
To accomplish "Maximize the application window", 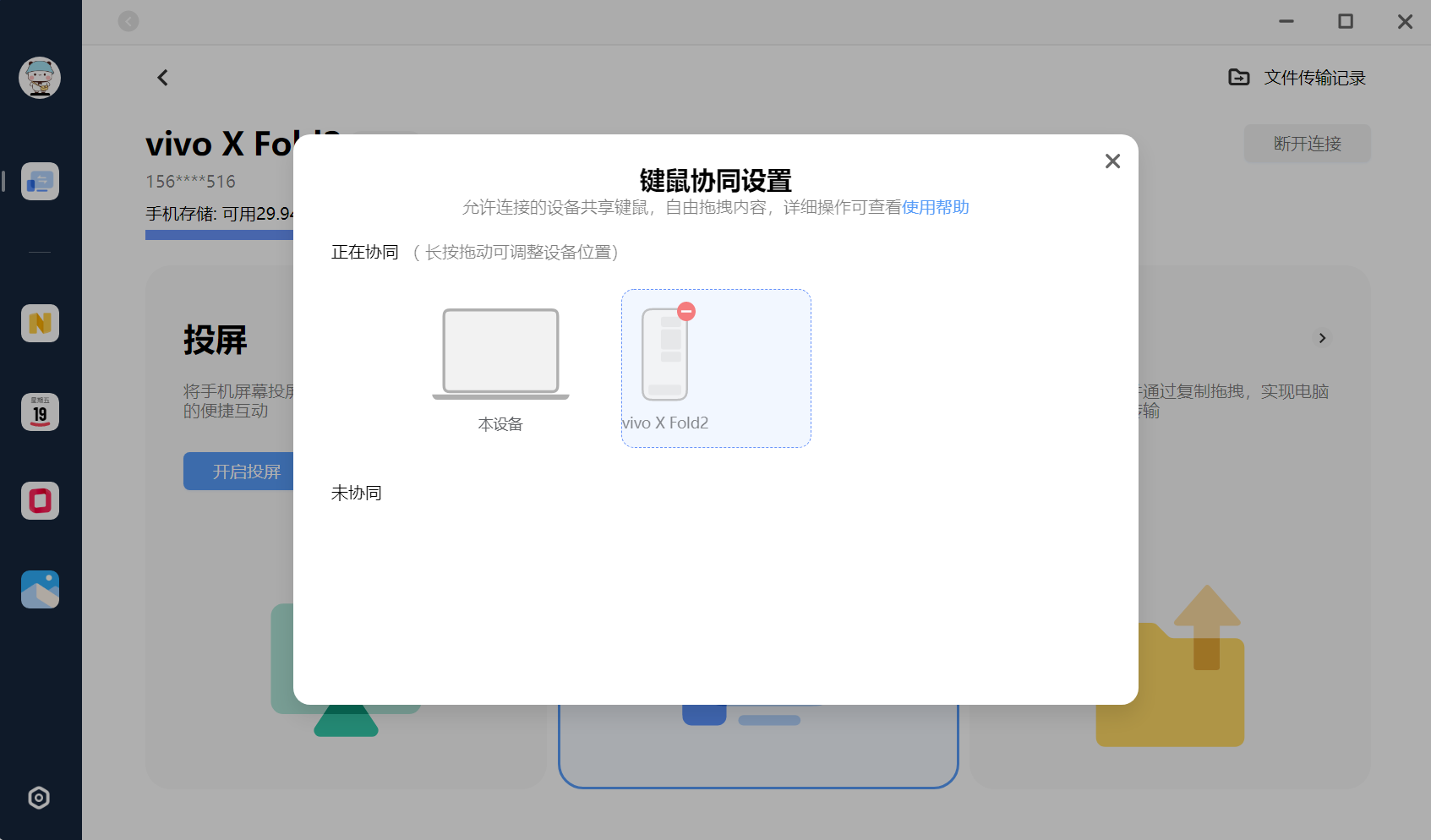I will pyautogui.click(x=1346, y=21).
